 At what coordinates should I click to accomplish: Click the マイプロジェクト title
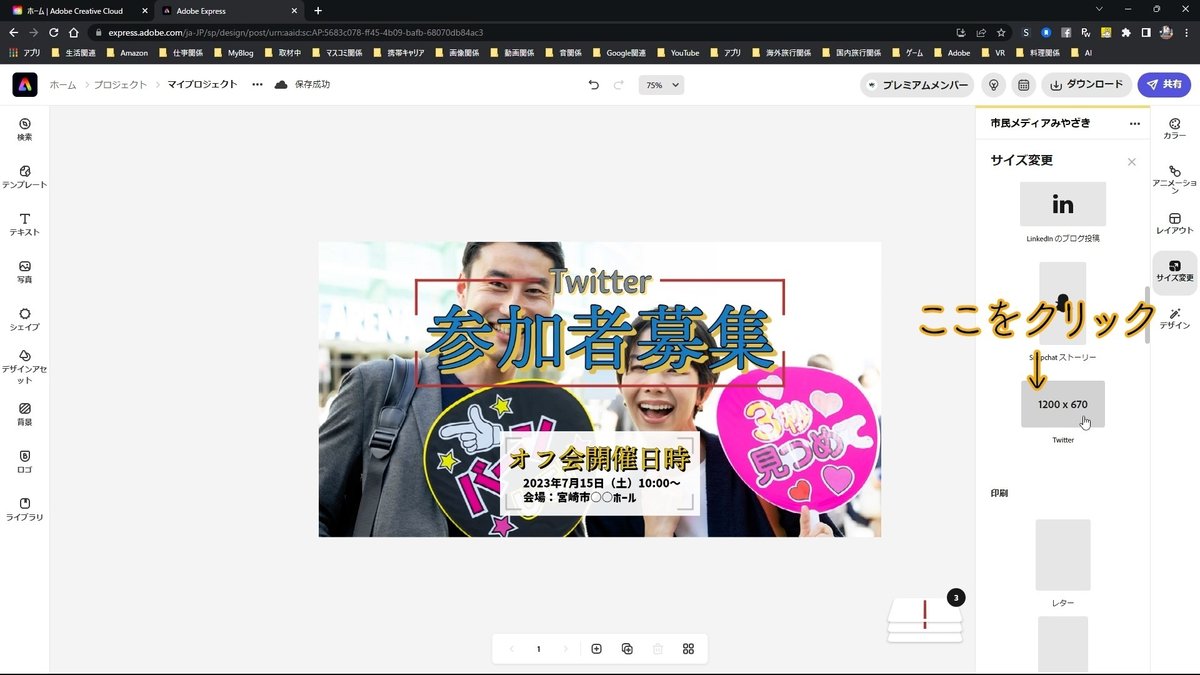tap(203, 85)
